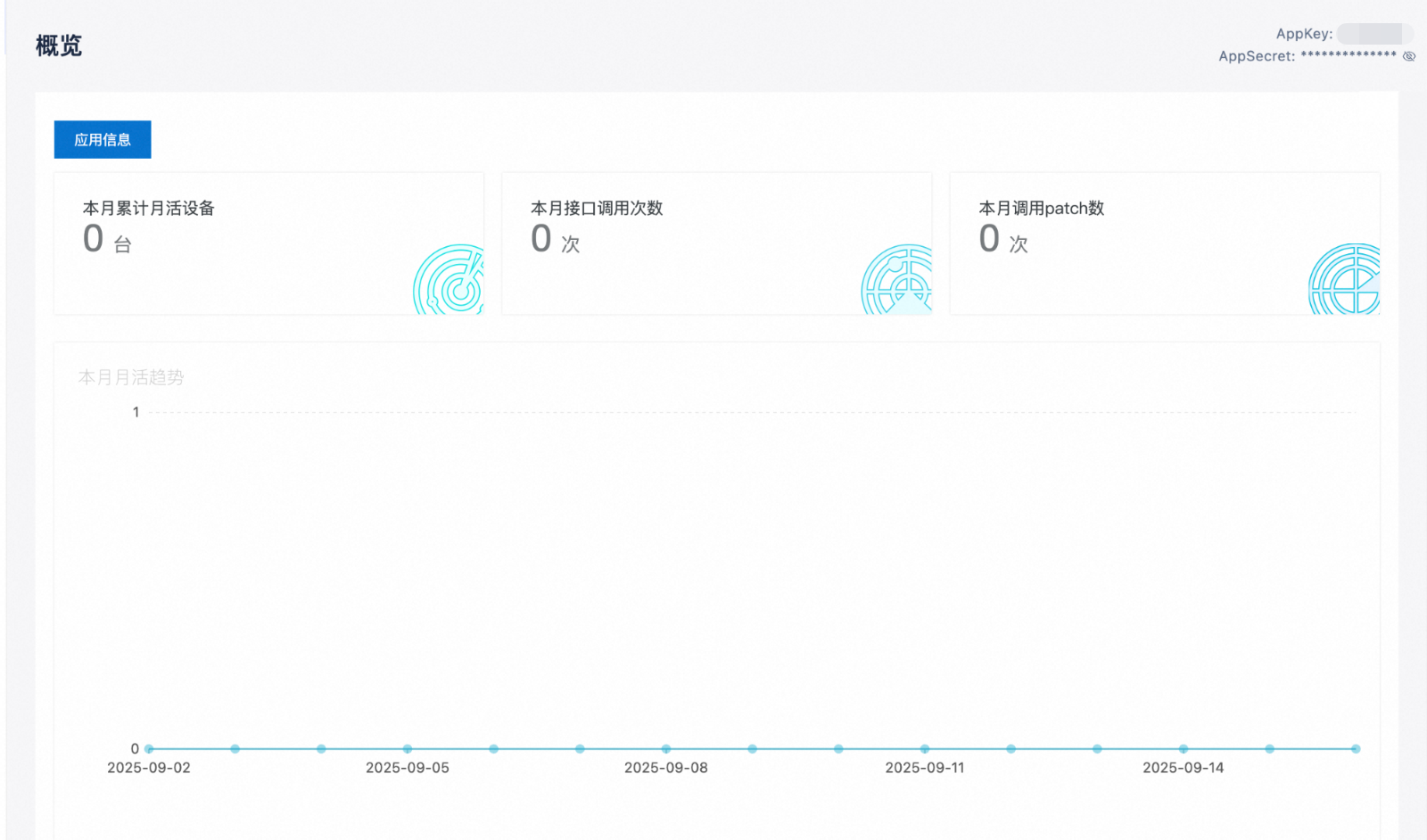
Task: Click the "AppKey:" label
Action: [x=1304, y=34]
